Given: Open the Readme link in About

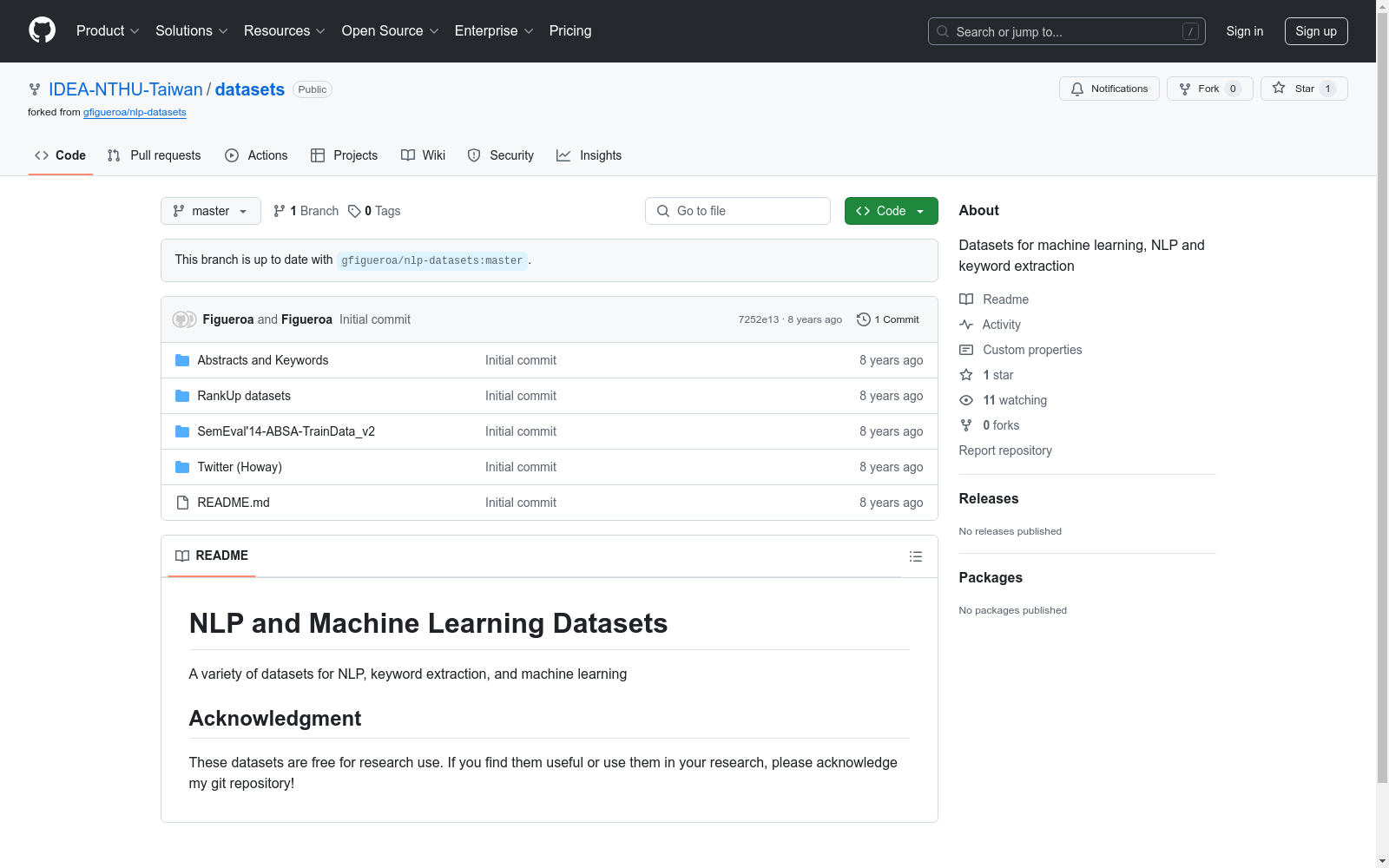Looking at the screenshot, I should coord(994,299).
